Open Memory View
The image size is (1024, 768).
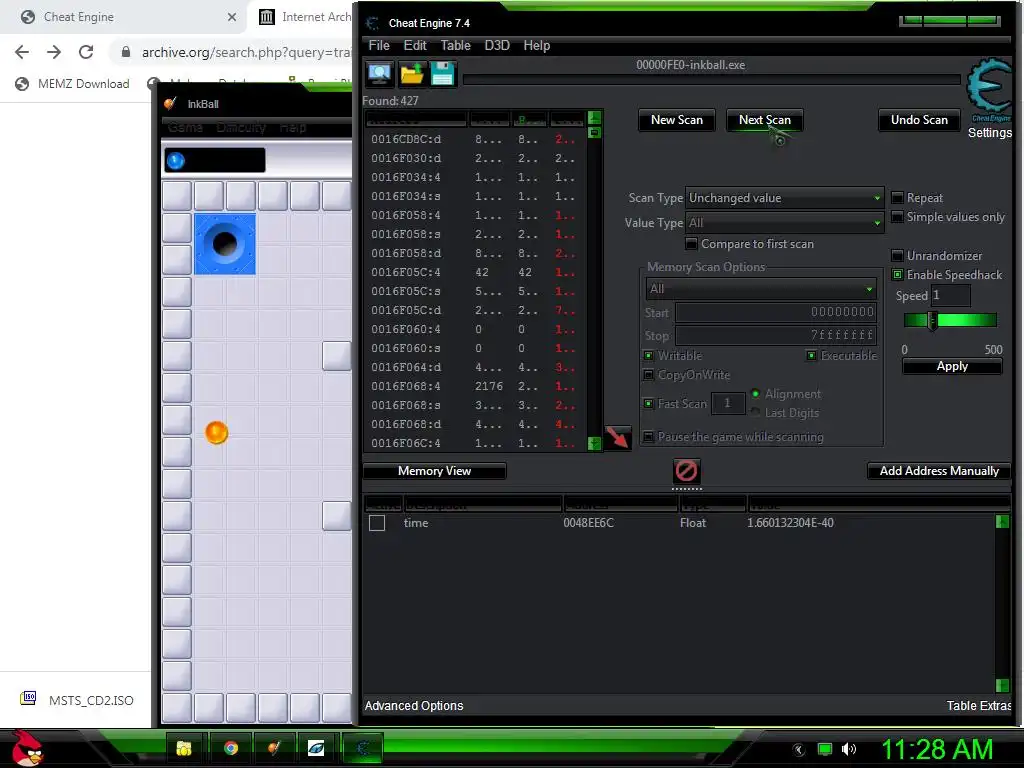click(x=434, y=471)
